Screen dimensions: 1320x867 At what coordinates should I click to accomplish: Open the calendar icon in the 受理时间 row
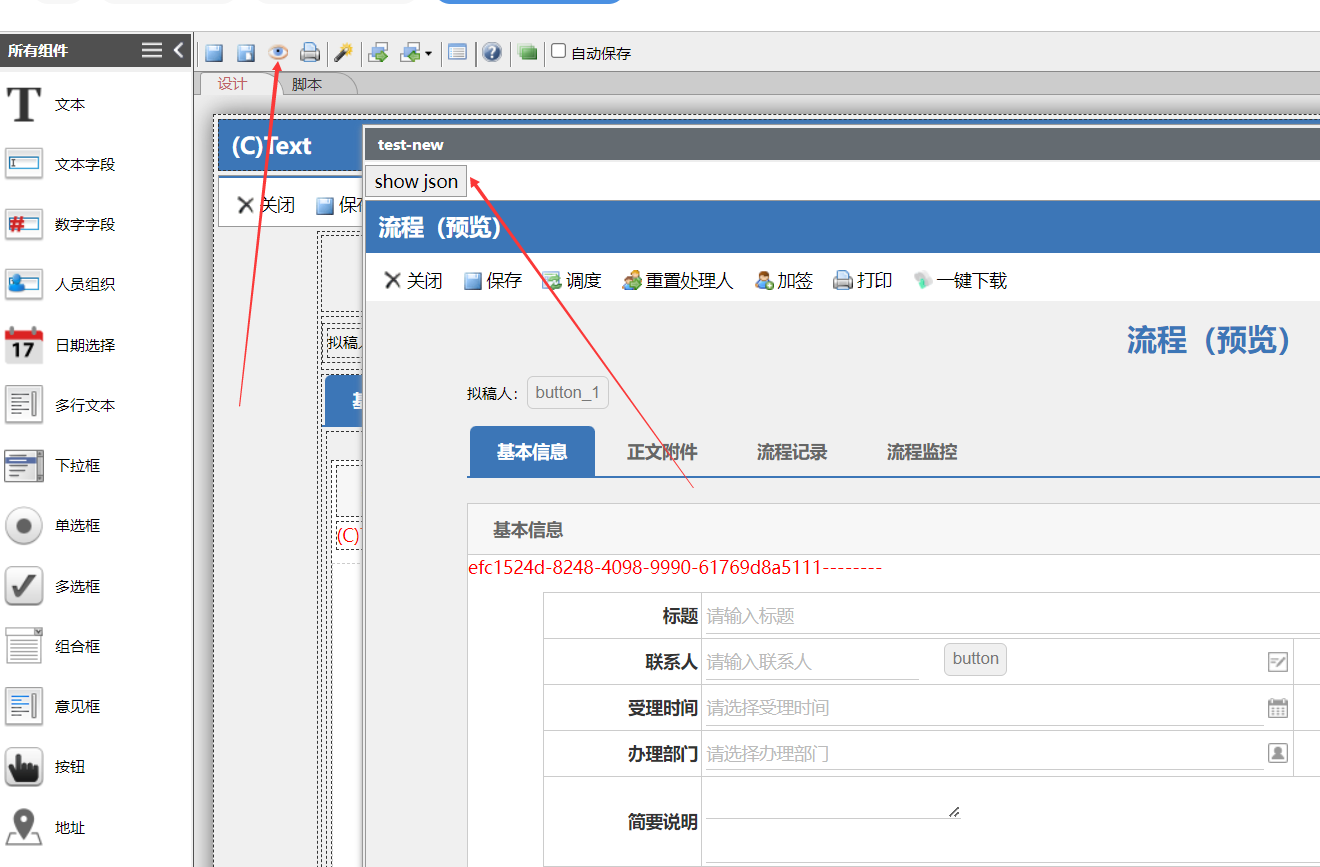1278,708
